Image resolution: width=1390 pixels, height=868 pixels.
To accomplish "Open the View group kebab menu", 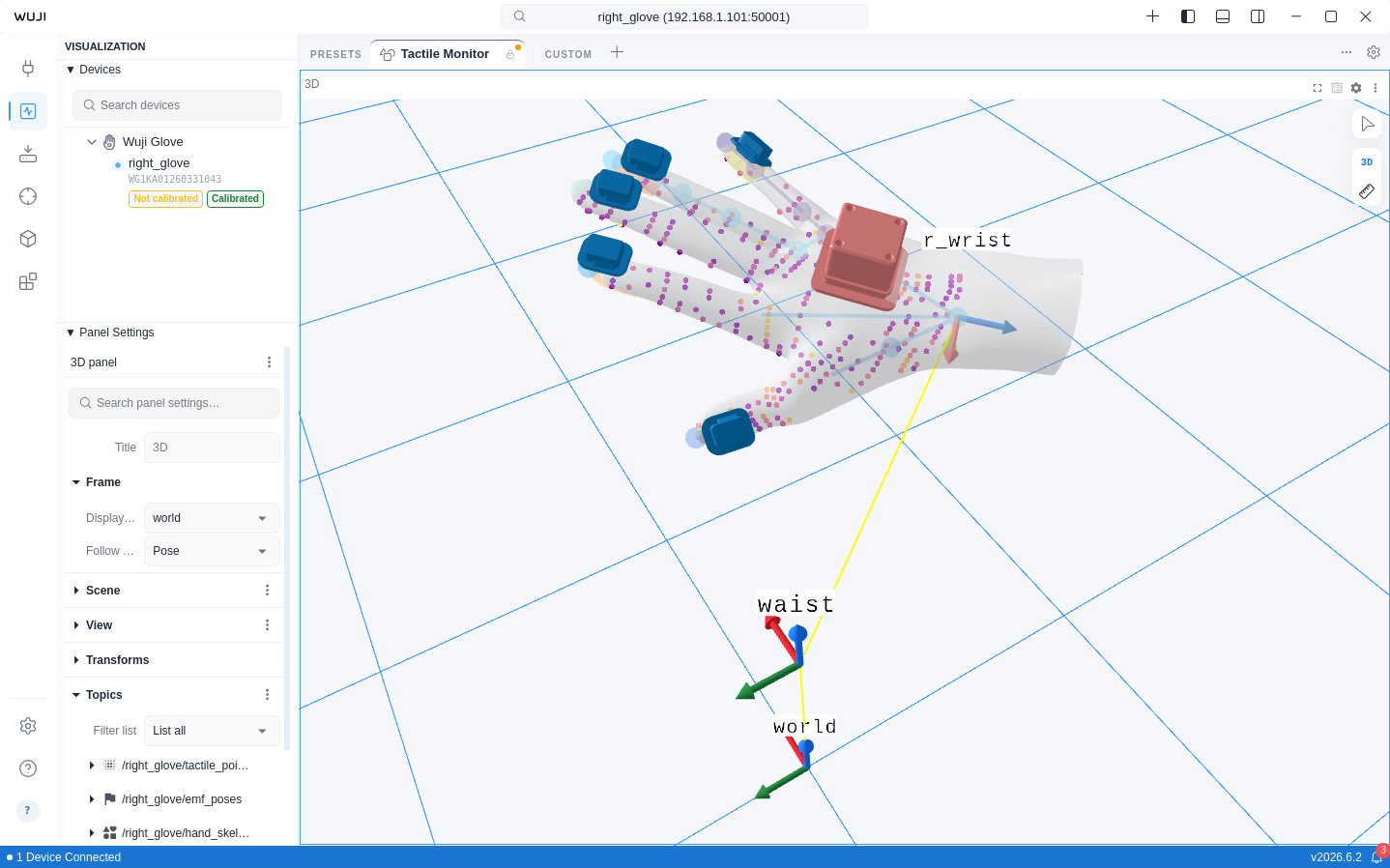I will pos(267,625).
